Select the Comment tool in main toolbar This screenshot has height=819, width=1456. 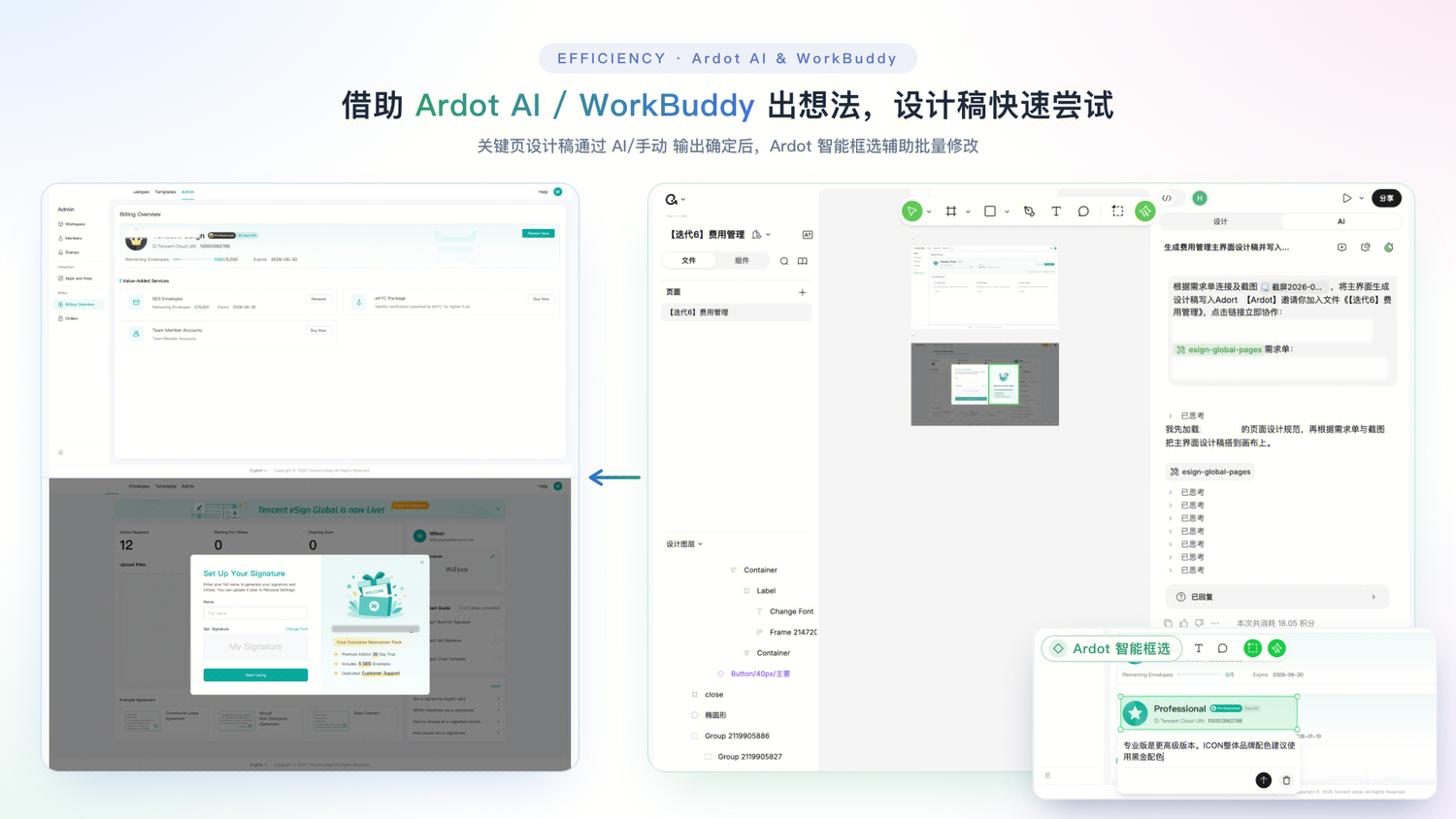click(1083, 212)
